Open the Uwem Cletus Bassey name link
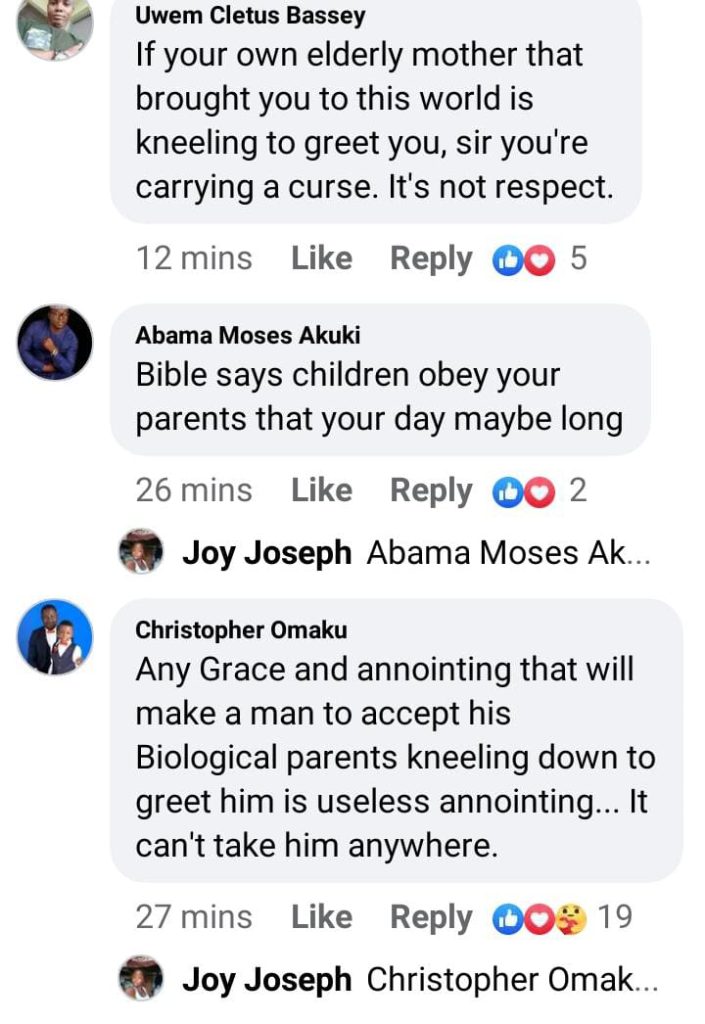705x1024 pixels. (x=250, y=17)
